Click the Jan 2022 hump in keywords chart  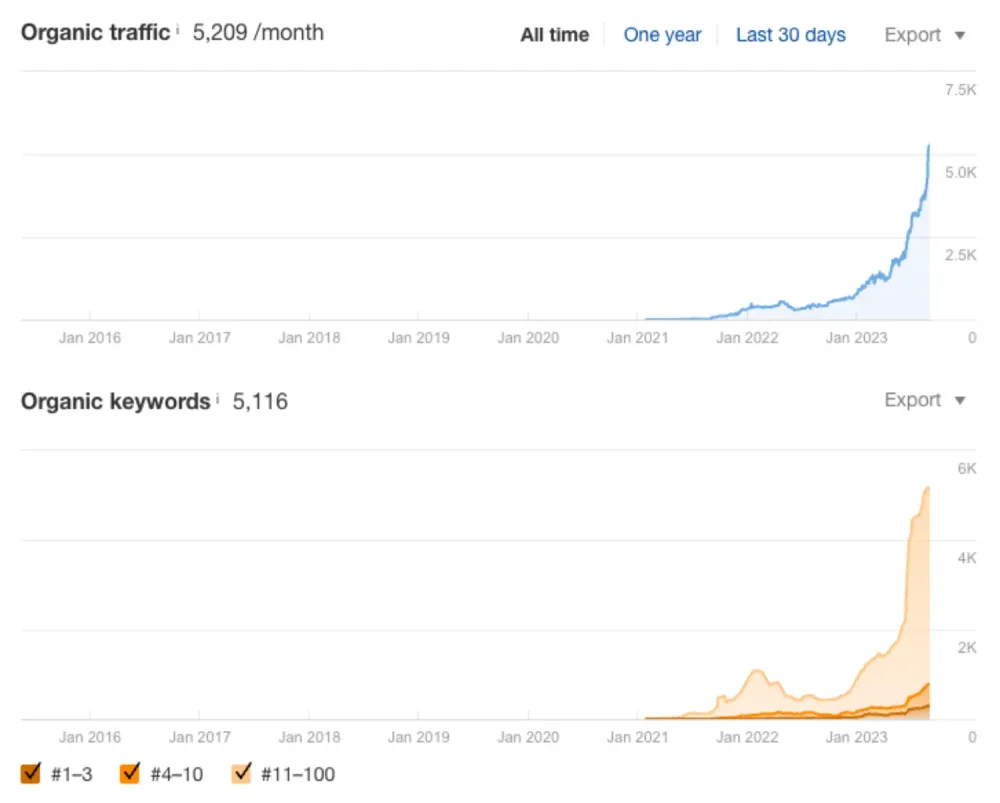click(x=757, y=671)
